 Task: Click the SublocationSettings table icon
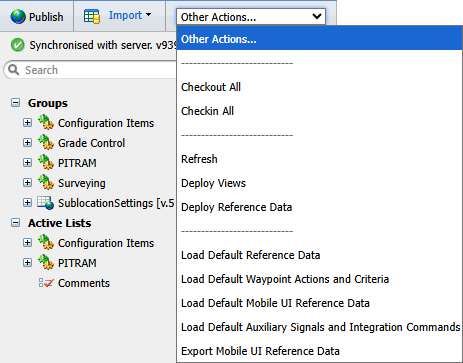pyautogui.click(x=46, y=203)
